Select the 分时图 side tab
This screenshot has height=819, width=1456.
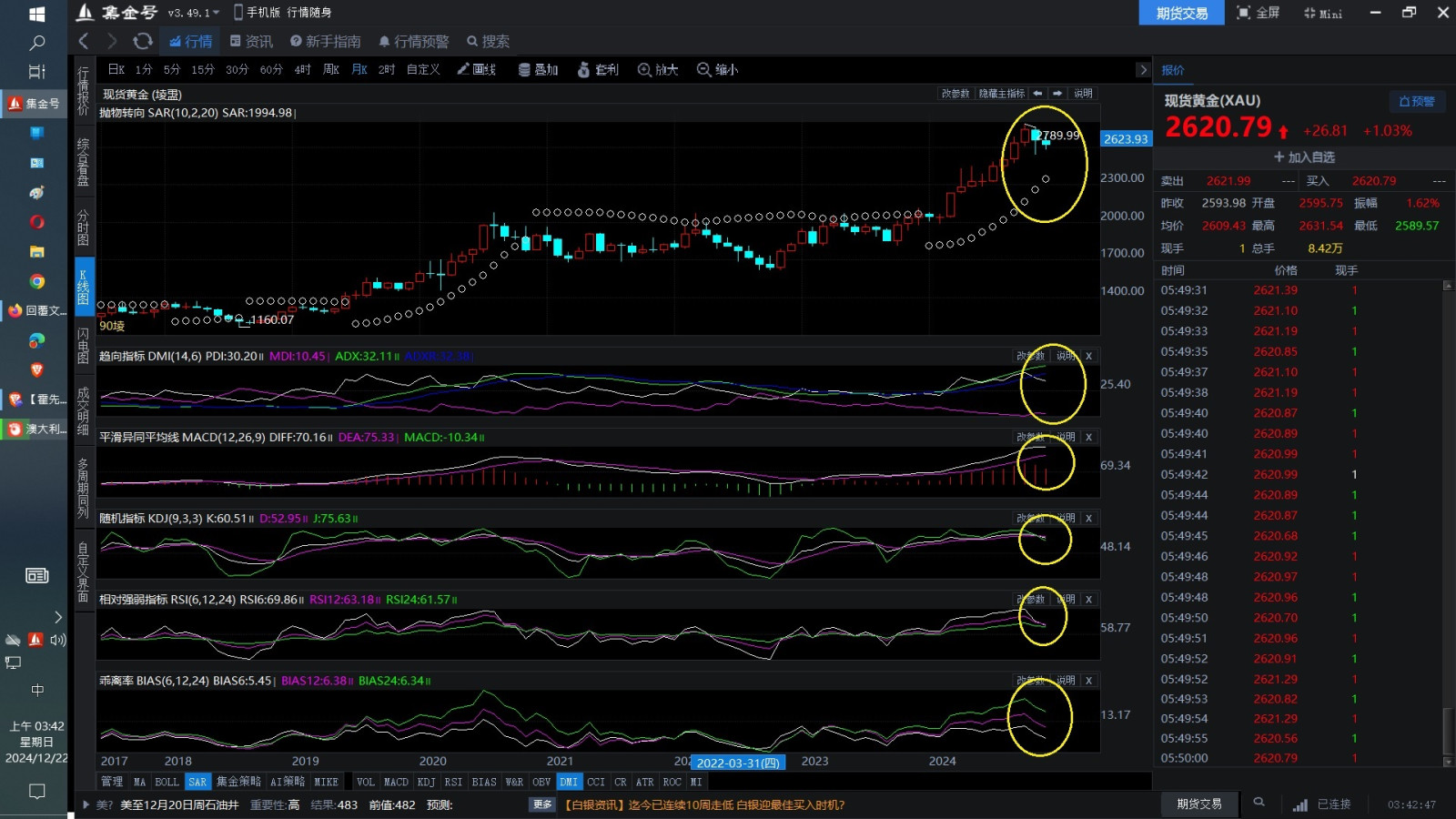(x=83, y=227)
